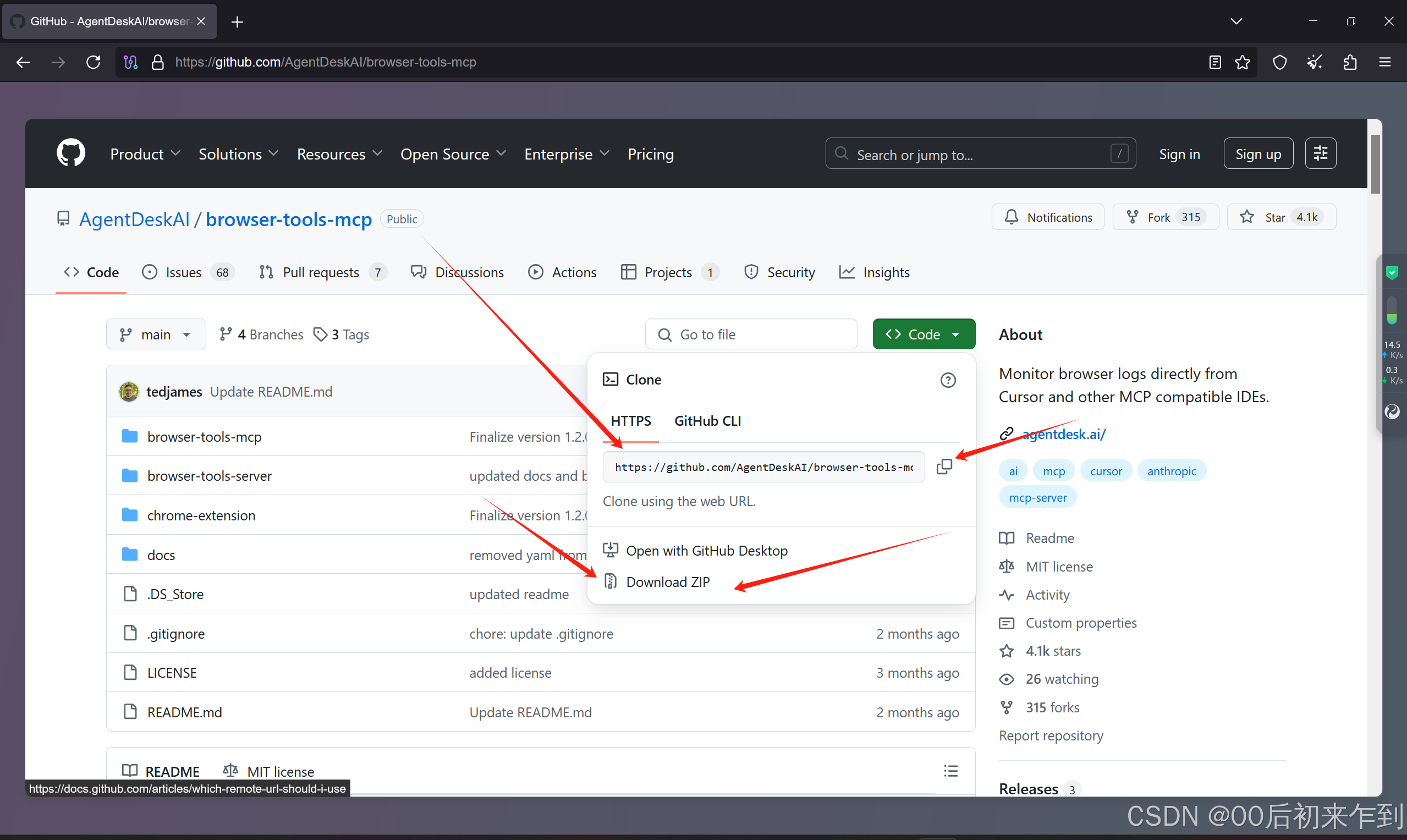The width and height of the screenshot is (1407, 840).
Task: Open the appearance settings sliders icon
Action: pyautogui.click(x=1321, y=153)
